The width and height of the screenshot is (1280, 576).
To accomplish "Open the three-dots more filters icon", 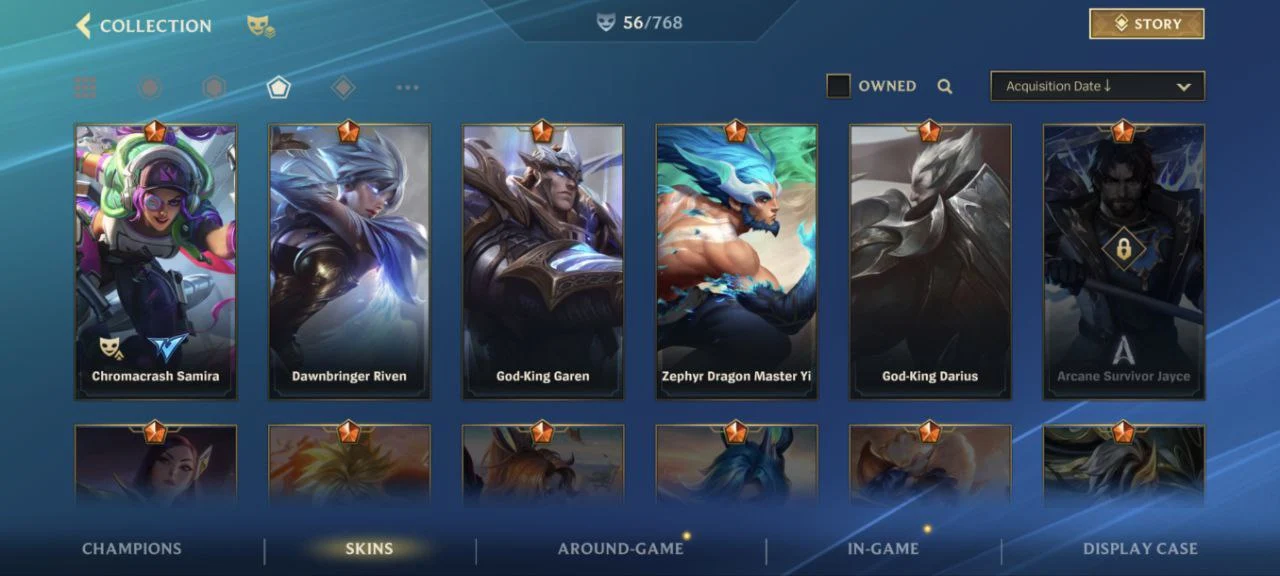I will pos(407,88).
